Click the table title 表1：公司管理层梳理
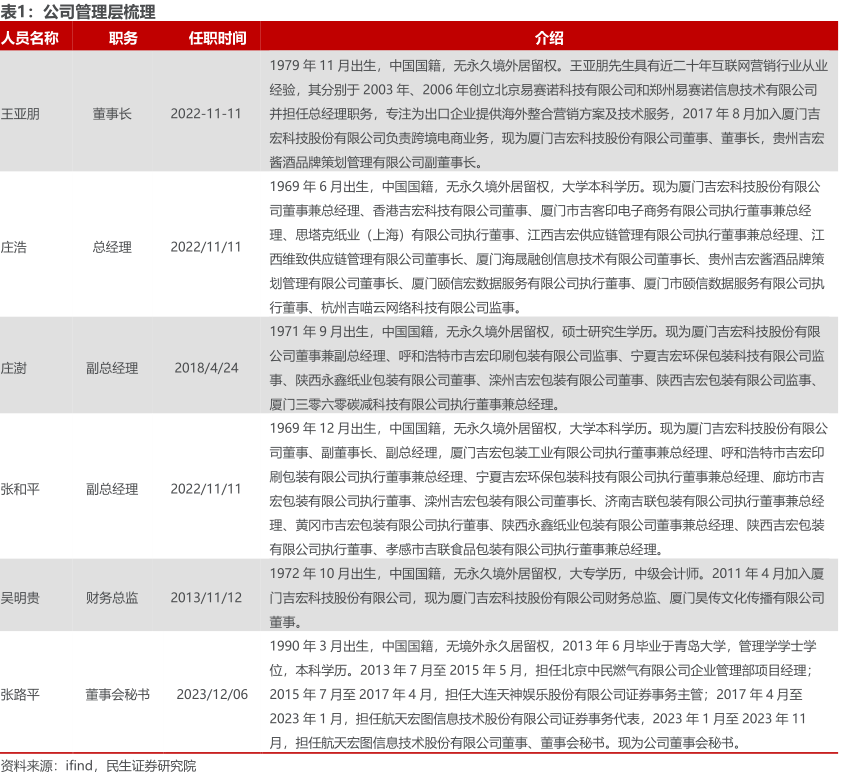The width and height of the screenshot is (859, 772). [78, 12]
